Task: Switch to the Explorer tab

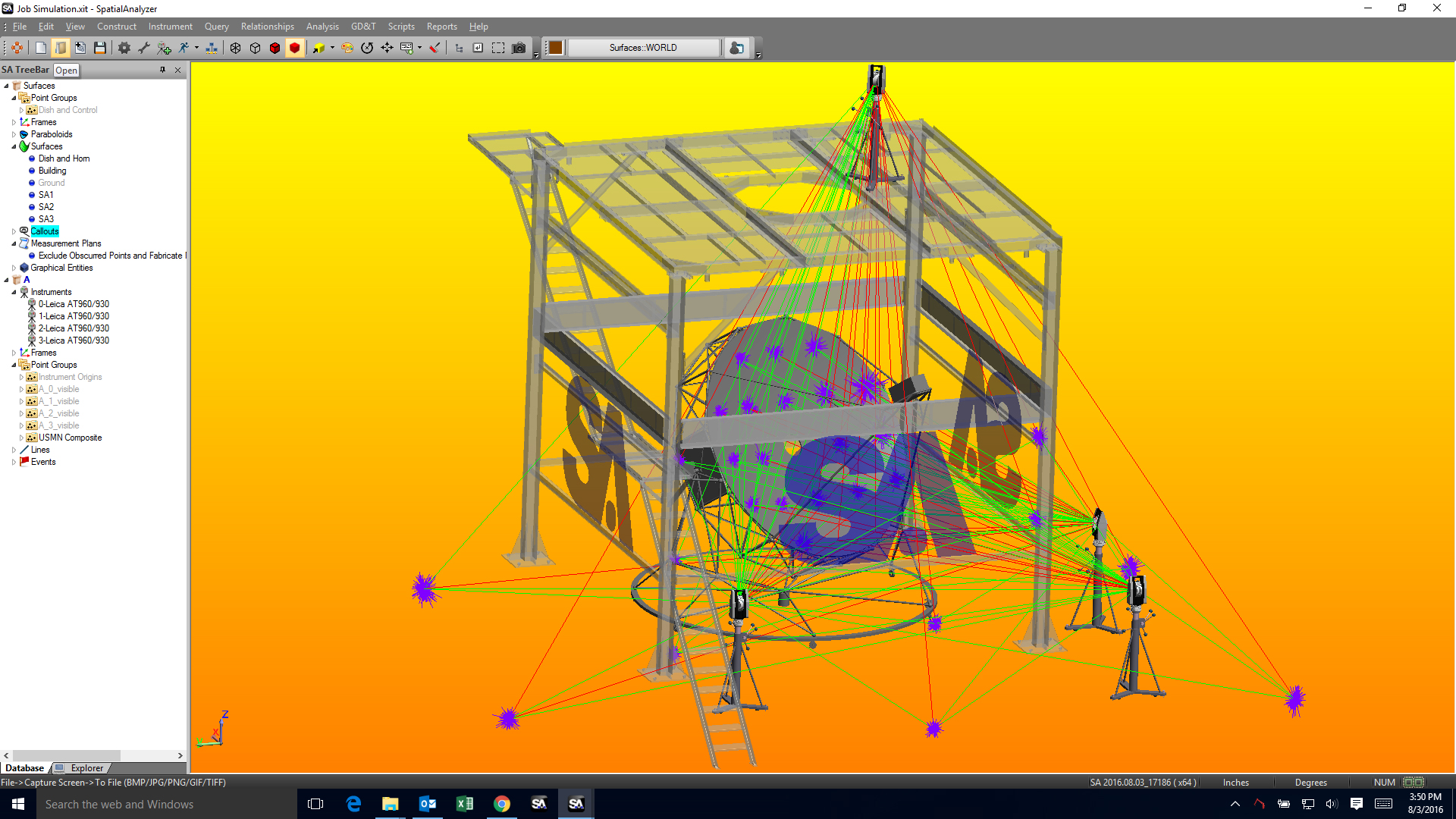Action: (86, 768)
